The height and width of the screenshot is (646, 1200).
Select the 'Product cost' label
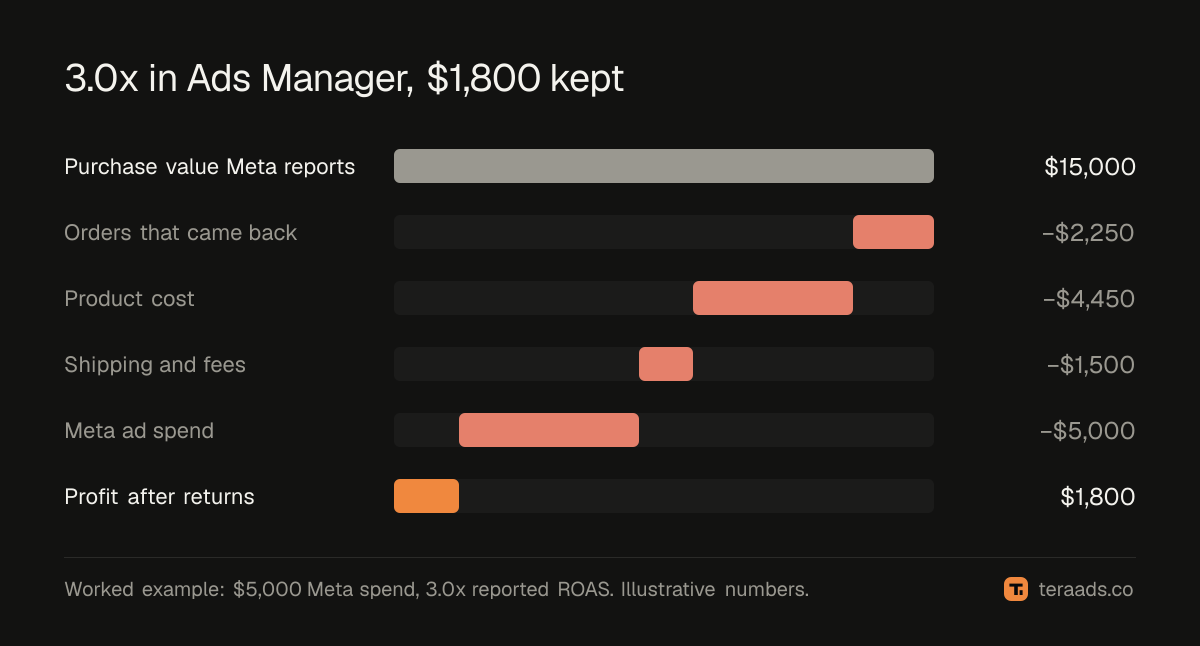(129, 299)
